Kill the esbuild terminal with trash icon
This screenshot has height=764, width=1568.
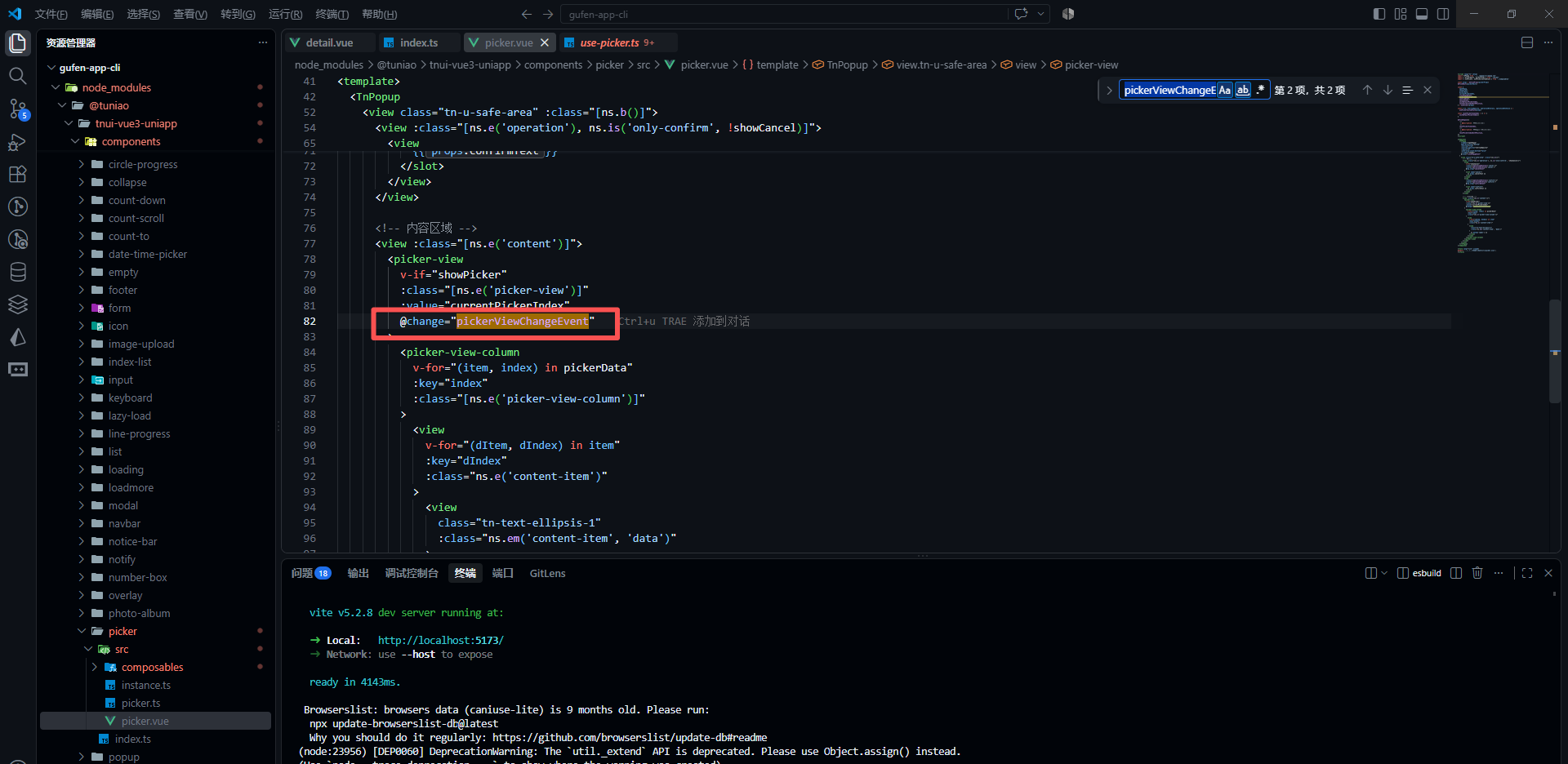[1477, 573]
